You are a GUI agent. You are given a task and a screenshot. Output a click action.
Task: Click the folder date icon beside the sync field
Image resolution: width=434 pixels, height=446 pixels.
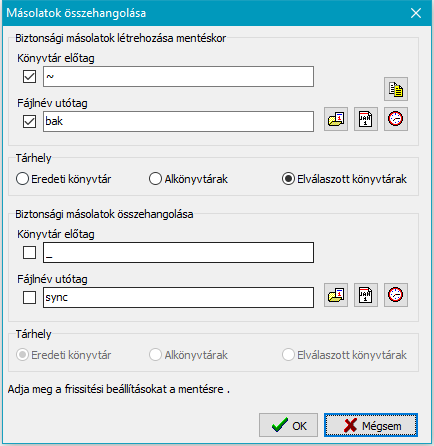tap(336, 295)
